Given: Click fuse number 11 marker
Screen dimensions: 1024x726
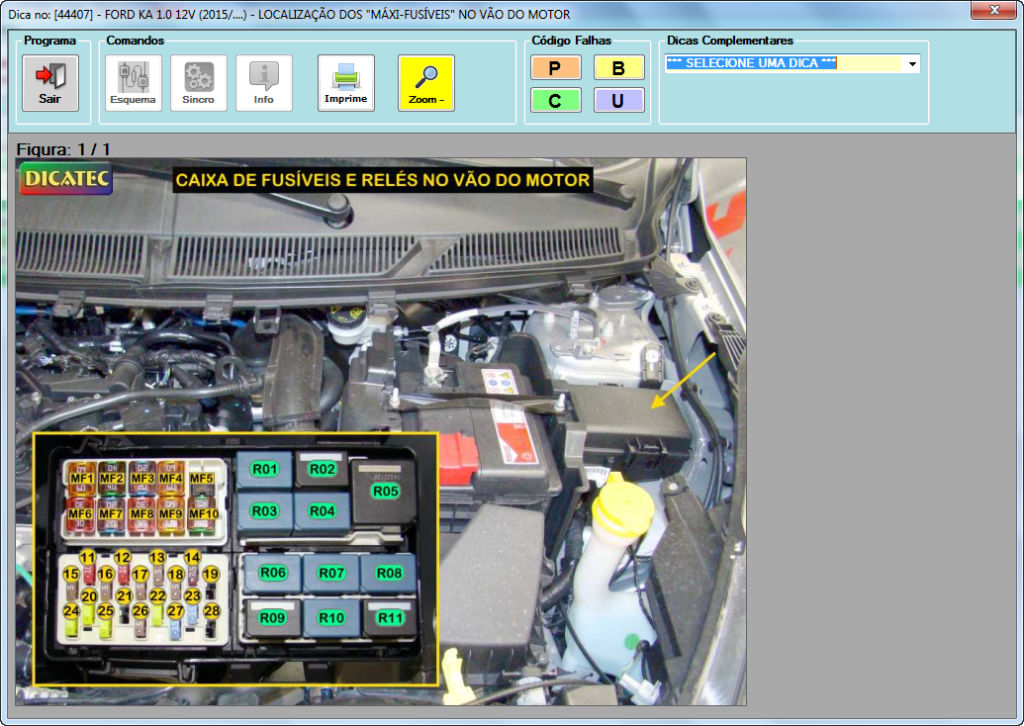Looking at the screenshot, I should point(88,558).
